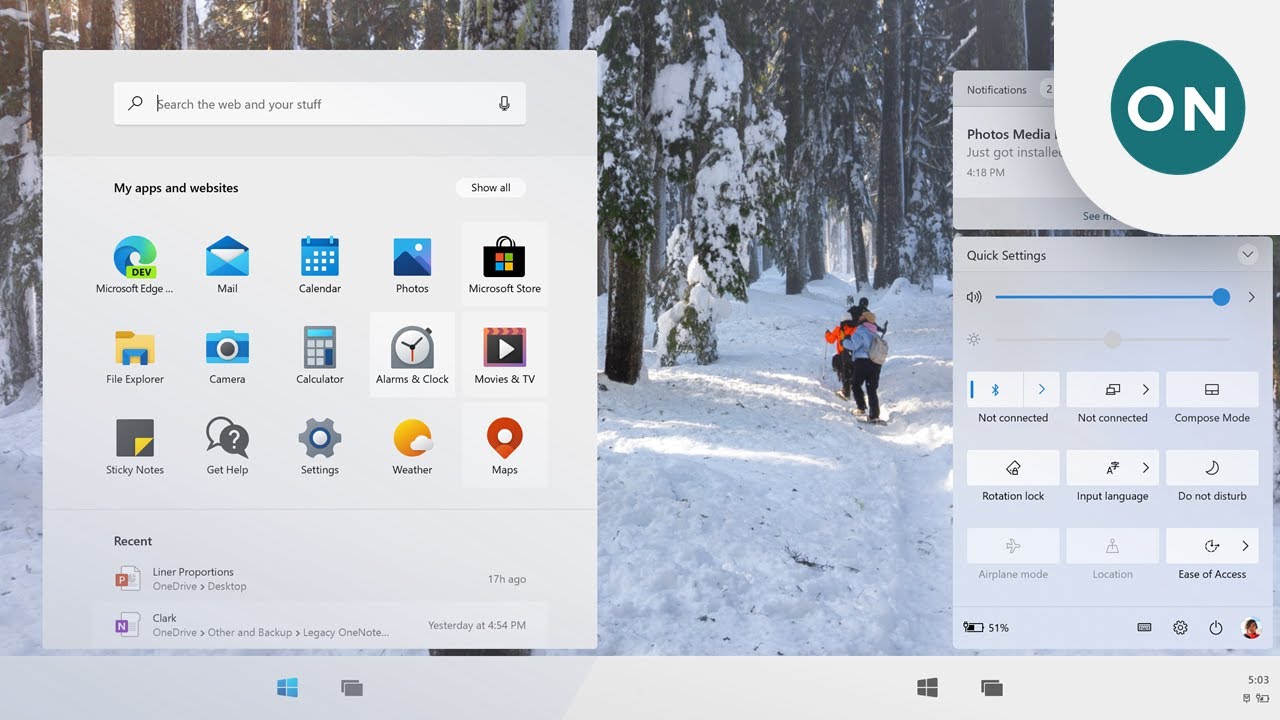Enable Do not disturb

(1212, 467)
